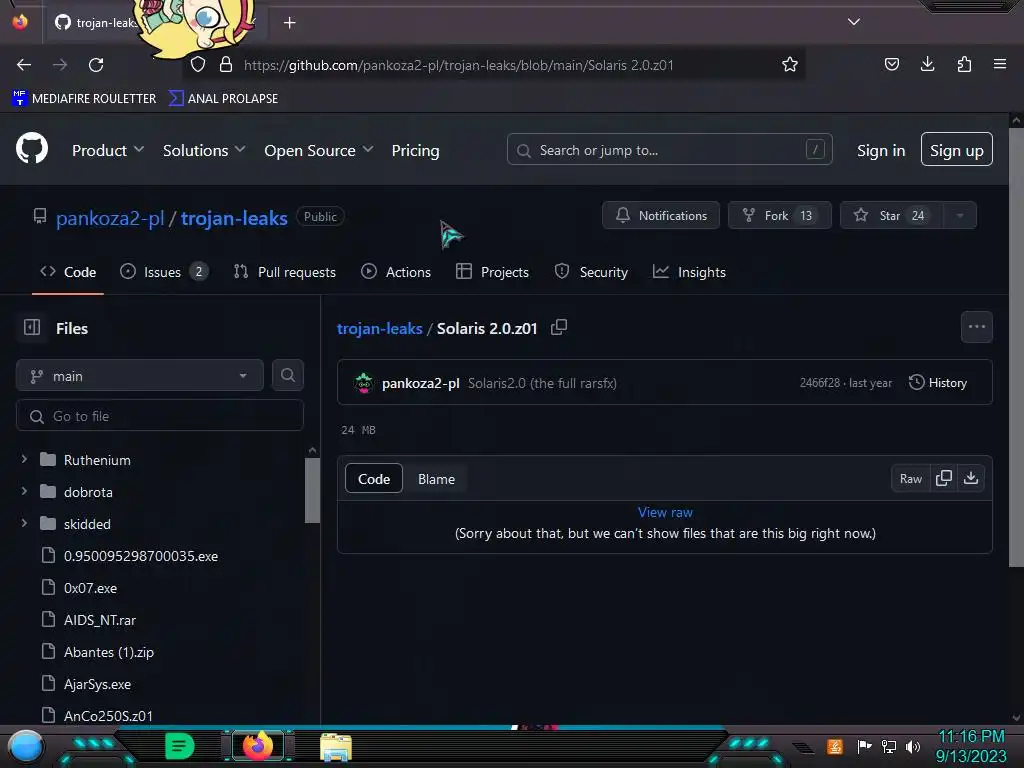Click the View raw link
This screenshot has width=1024, height=768.
(665, 512)
